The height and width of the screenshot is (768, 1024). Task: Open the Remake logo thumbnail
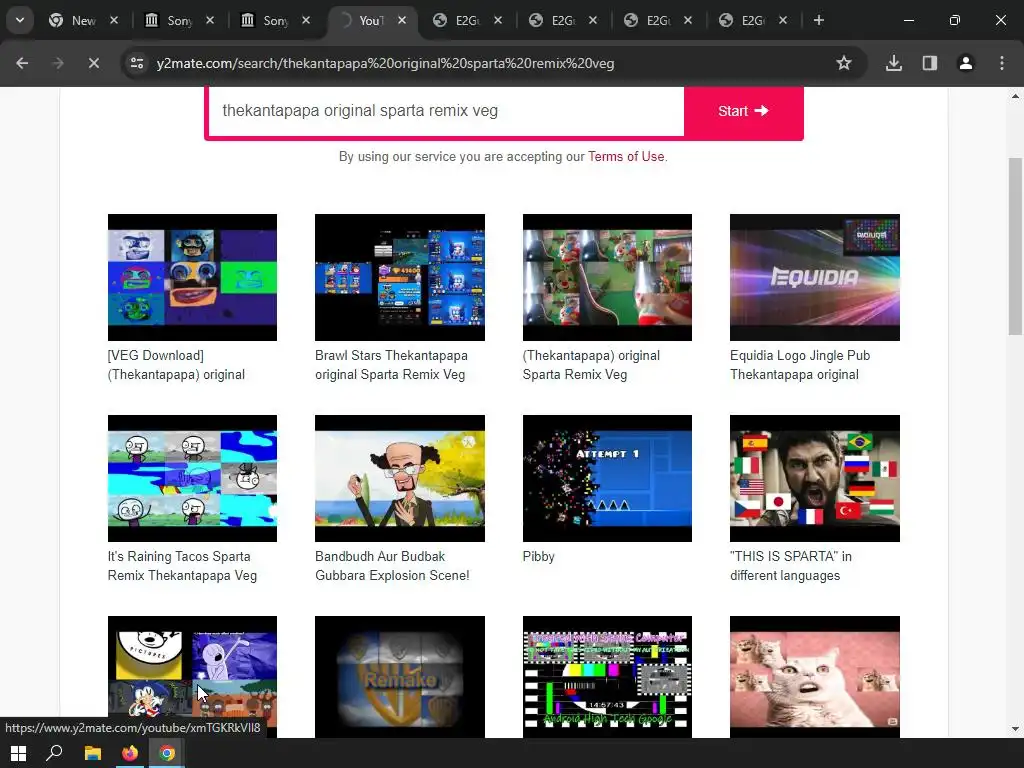400,677
